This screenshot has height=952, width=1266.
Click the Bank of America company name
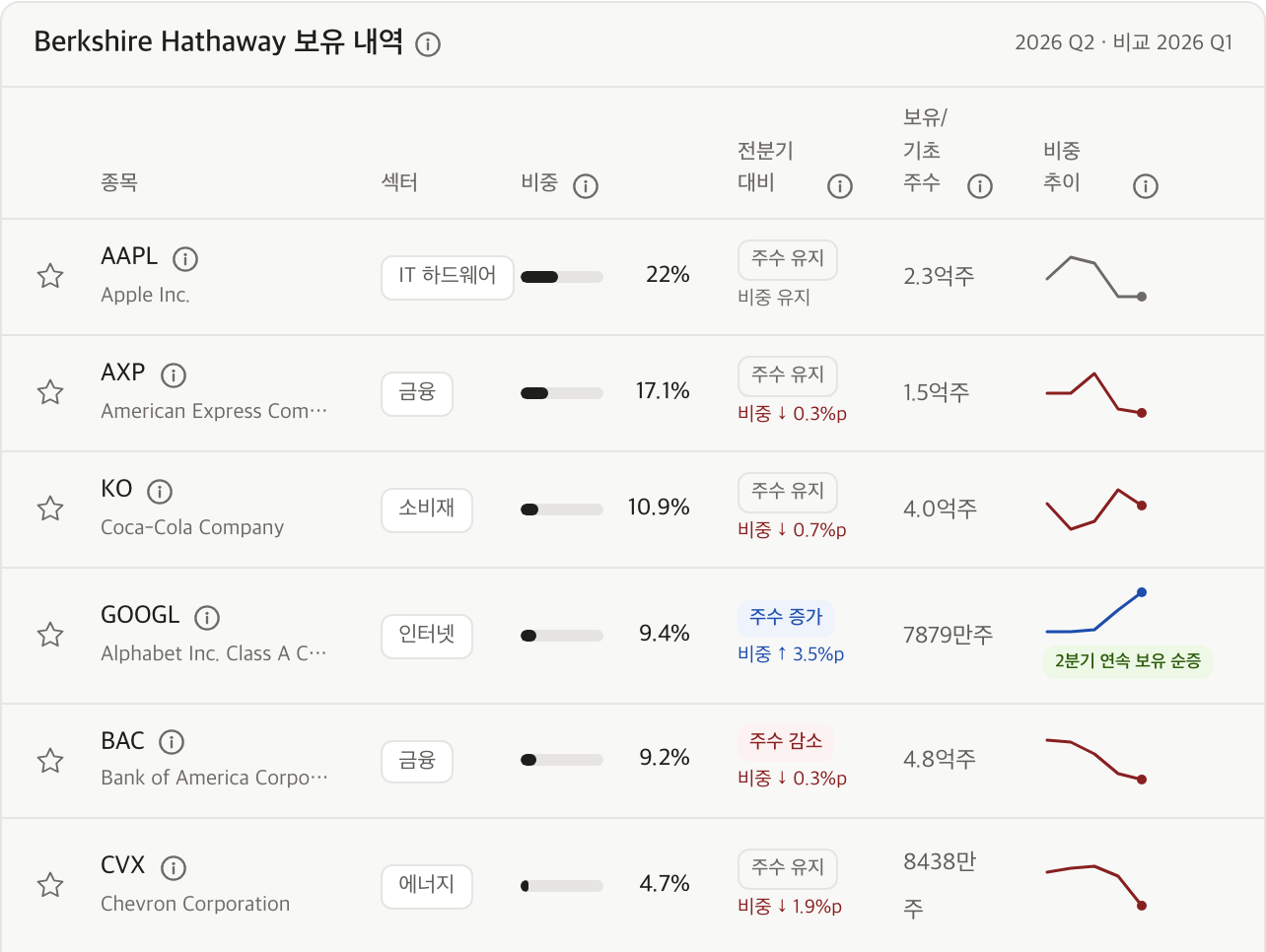(x=214, y=778)
